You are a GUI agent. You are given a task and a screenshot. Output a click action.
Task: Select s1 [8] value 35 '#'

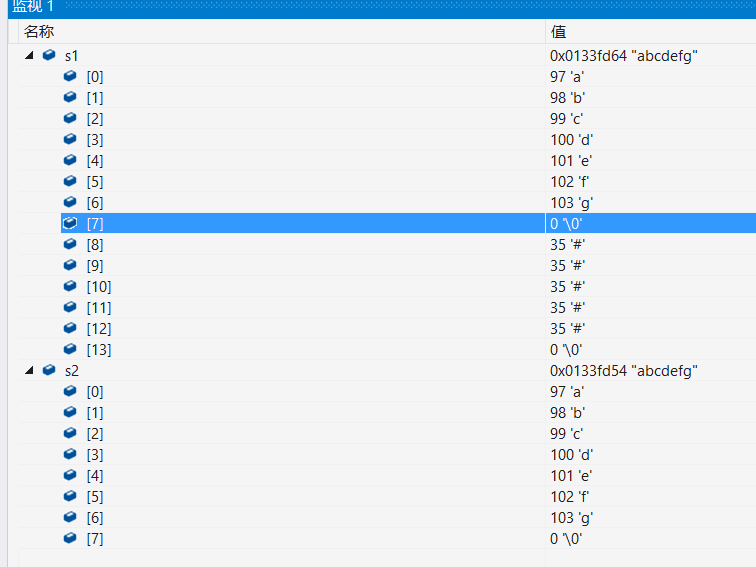click(x=567, y=245)
